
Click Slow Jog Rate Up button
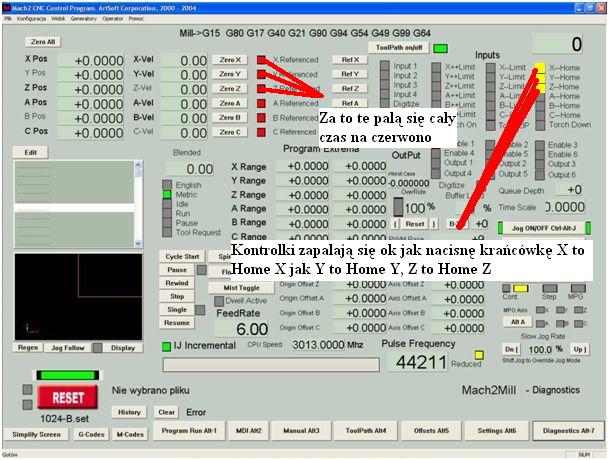(579, 349)
